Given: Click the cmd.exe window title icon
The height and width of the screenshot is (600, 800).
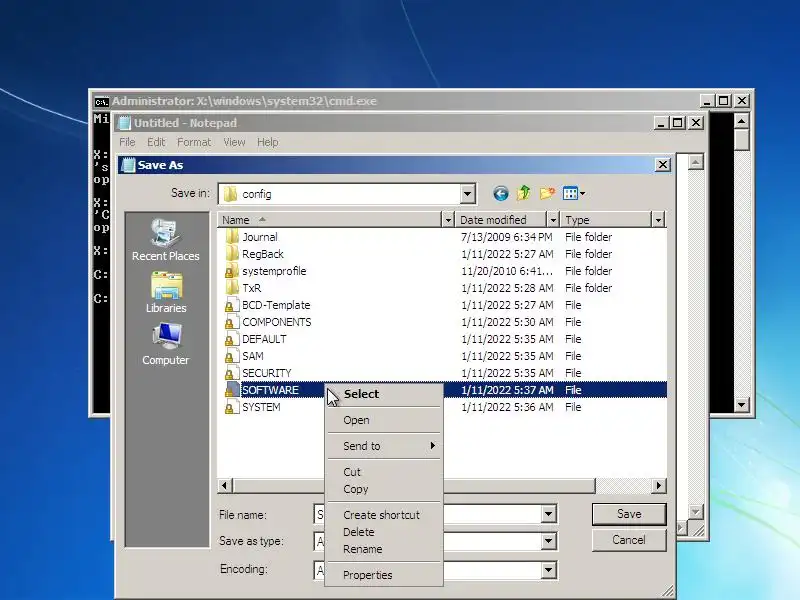Looking at the screenshot, I should tap(102, 102).
